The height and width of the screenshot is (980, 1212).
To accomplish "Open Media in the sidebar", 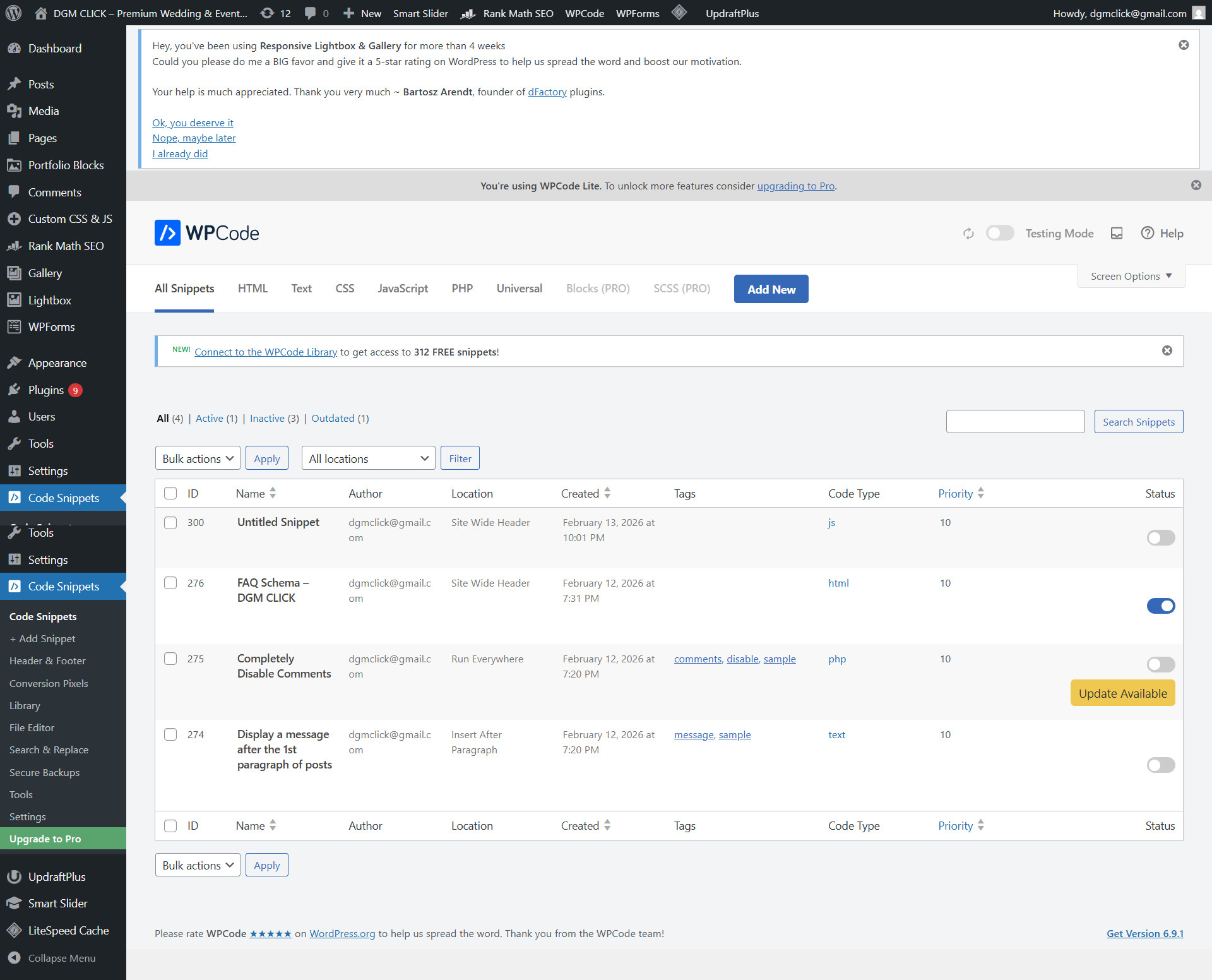I will click(44, 111).
